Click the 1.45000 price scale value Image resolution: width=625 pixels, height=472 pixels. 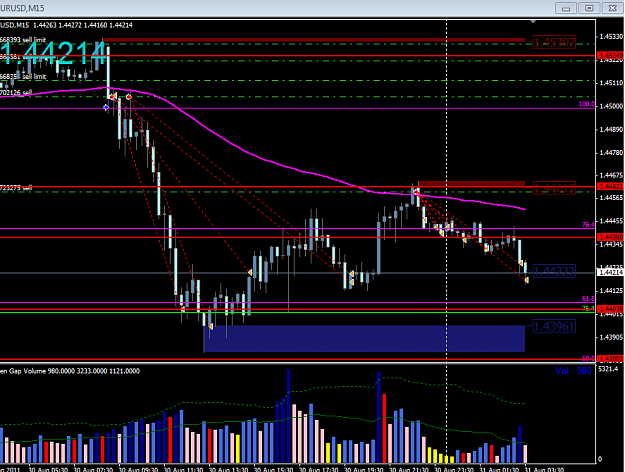pos(611,106)
